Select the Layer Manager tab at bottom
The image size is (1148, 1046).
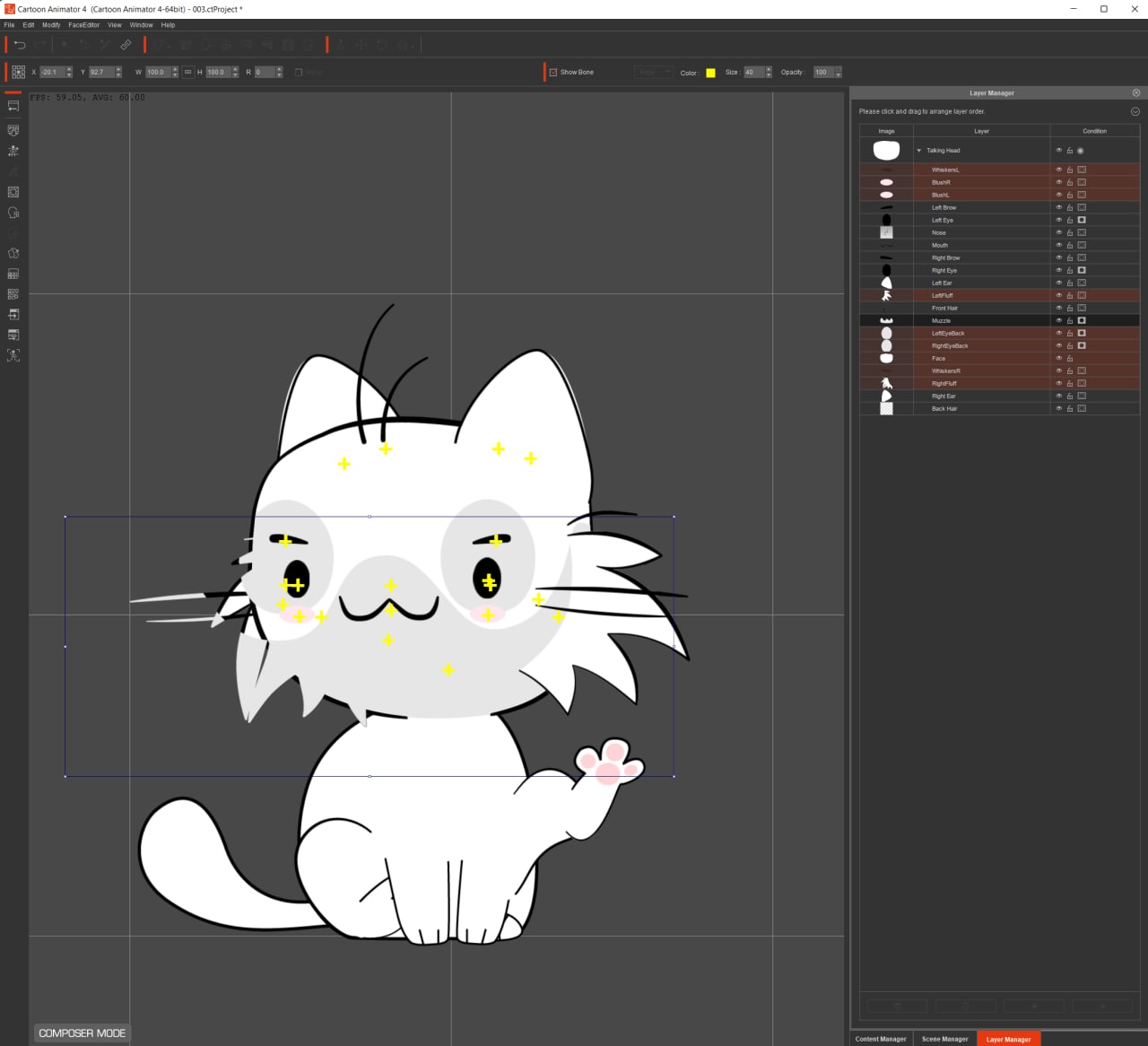1008,1039
